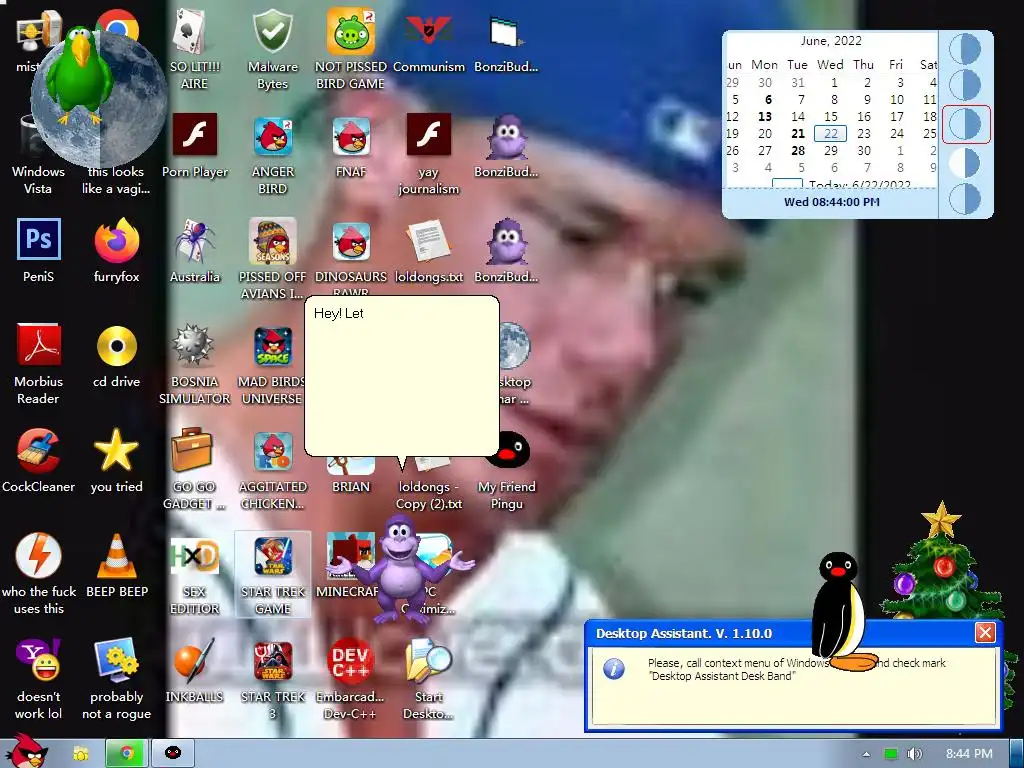The image size is (1024, 768).
Task: Expand the hidden tray icons arrow
Action: pos(866,754)
